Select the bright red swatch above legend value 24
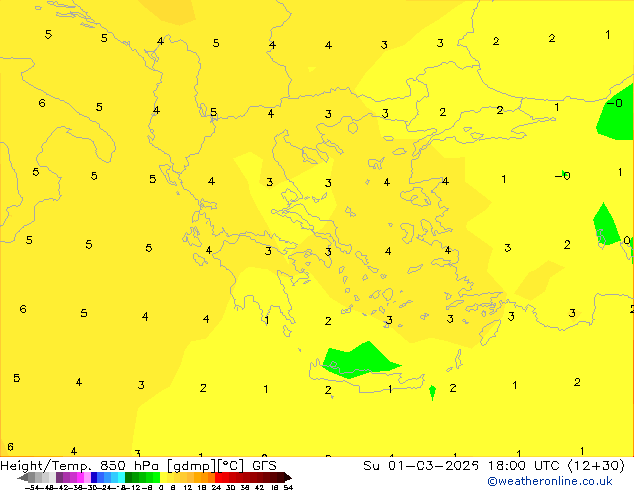 (218, 477)
